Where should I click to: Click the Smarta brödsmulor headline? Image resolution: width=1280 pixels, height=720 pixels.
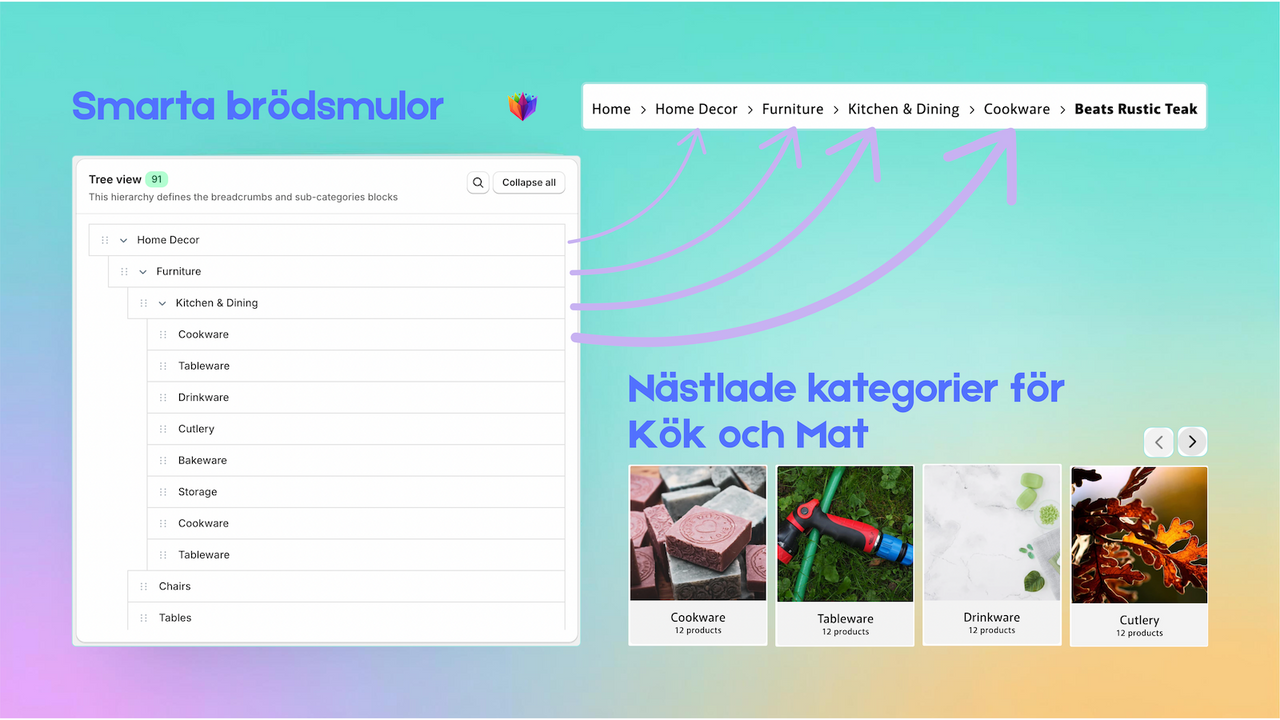pyautogui.click(x=257, y=106)
